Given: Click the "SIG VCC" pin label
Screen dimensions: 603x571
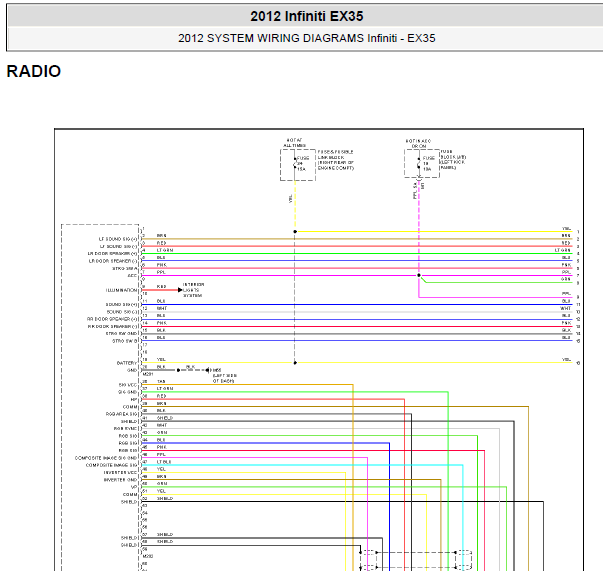Looking at the screenshot, I should pos(128,385).
